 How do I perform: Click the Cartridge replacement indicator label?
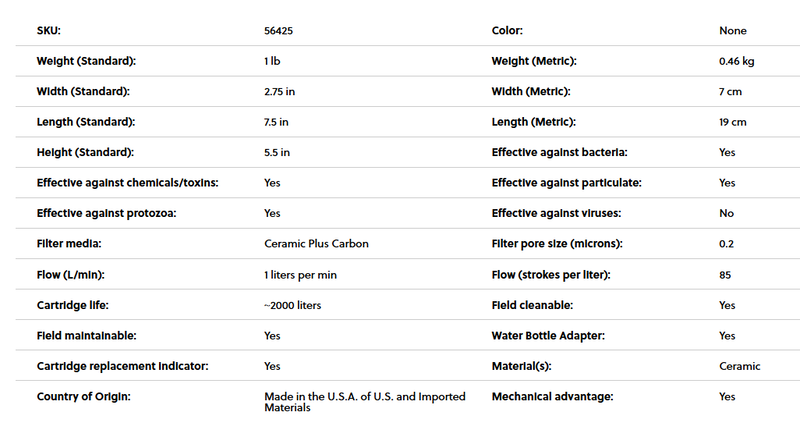click(x=122, y=366)
